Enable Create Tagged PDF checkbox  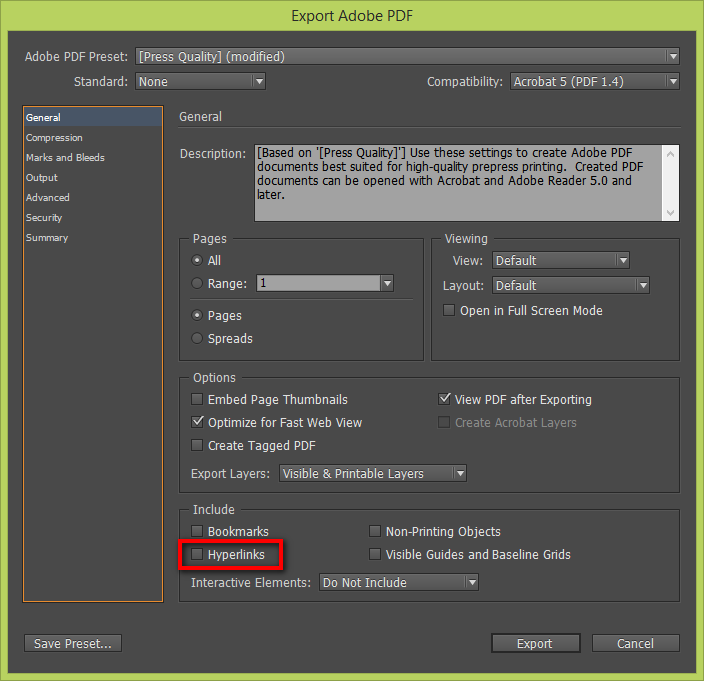coord(197,445)
